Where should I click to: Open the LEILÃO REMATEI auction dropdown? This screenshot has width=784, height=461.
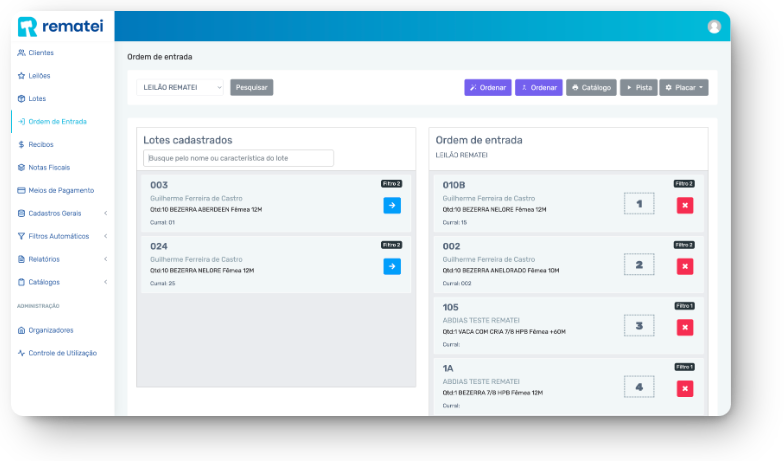[x=180, y=87]
